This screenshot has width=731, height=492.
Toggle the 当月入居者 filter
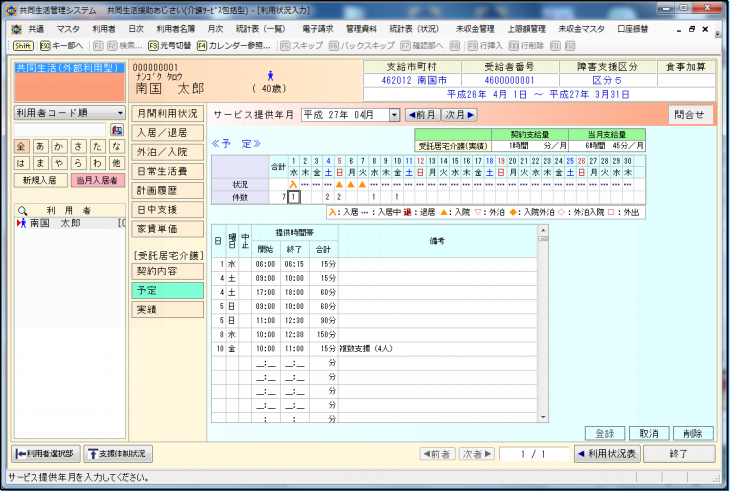(x=97, y=180)
